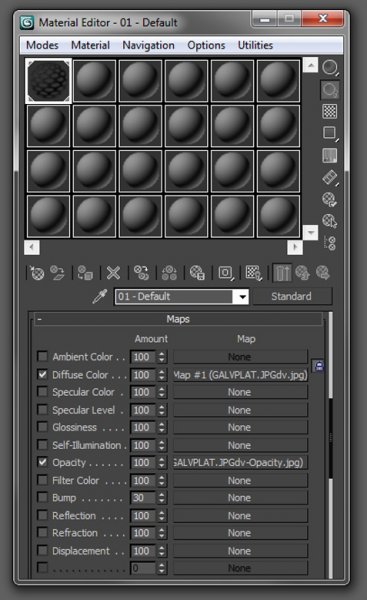The width and height of the screenshot is (367, 600).
Task: Toggle the Show End Result icon
Action: pos(282,273)
